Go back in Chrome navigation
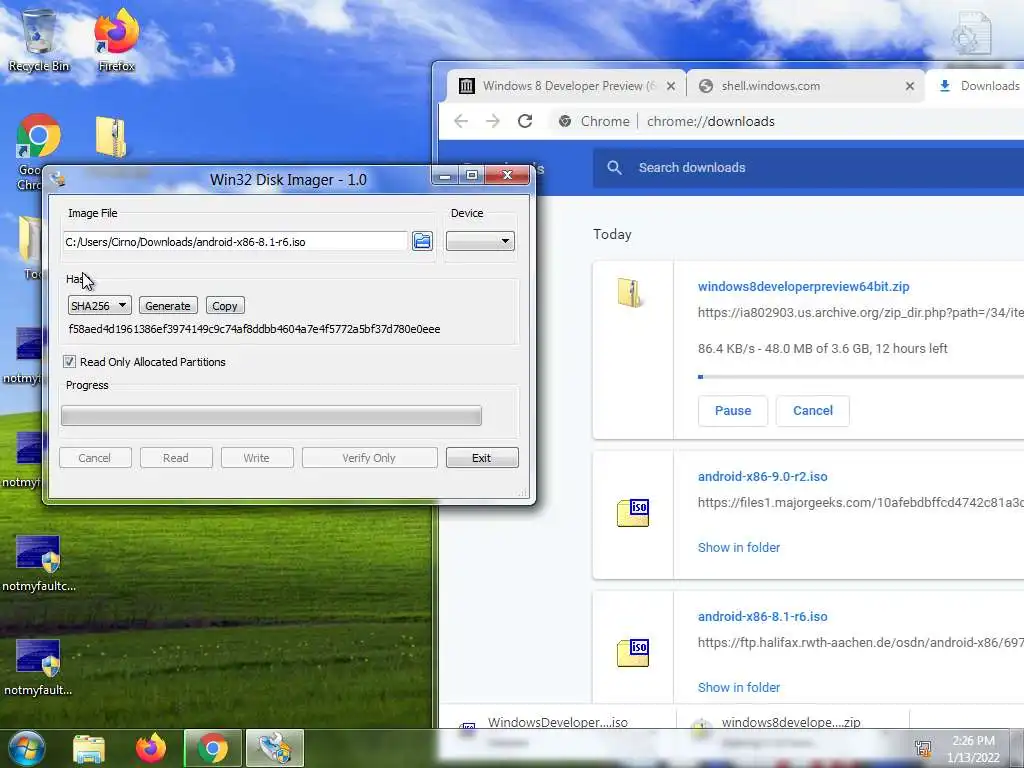Viewport: 1024px width, 768px height. click(x=461, y=121)
